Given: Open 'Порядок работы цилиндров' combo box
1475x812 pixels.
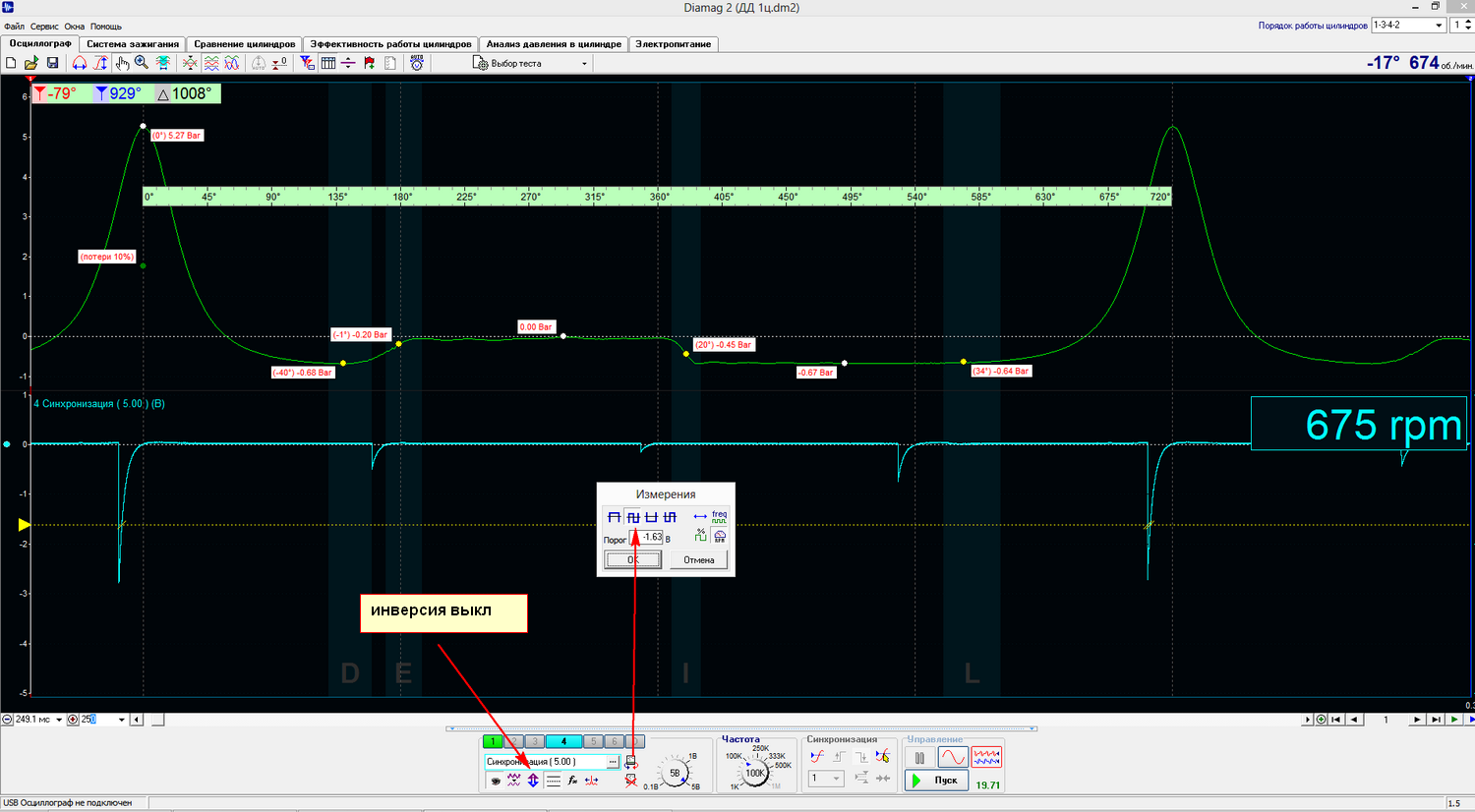Looking at the screenshot, I should (x=1408, y=25).
